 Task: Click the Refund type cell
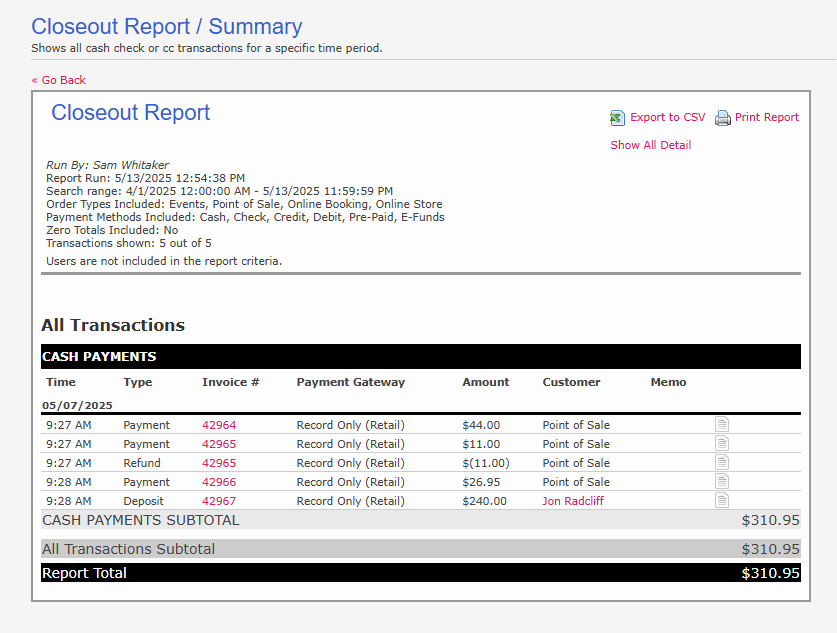pyautogui.click(x=141, y=463)
